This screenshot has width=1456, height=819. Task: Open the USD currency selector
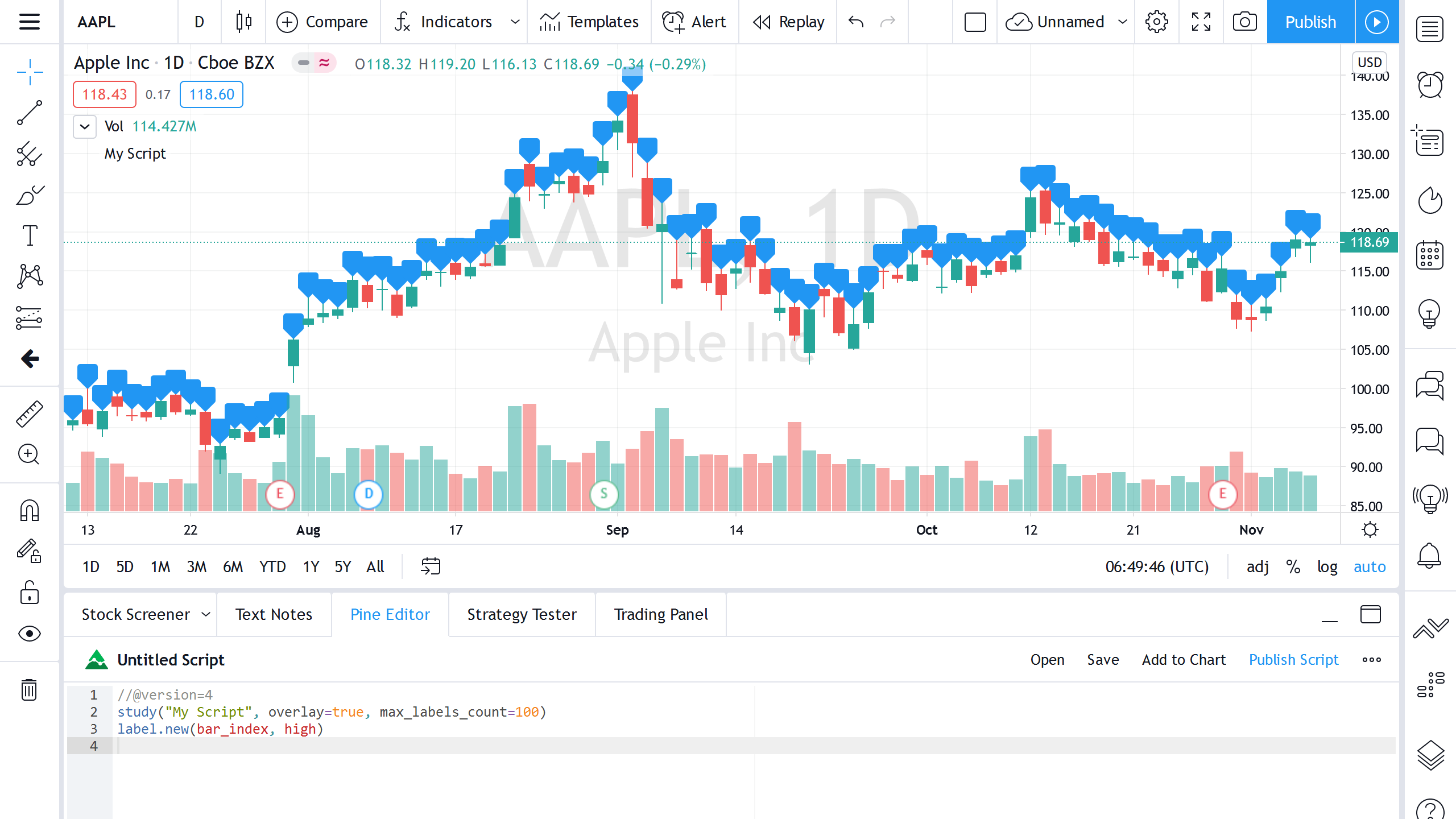pos(1369,62)
